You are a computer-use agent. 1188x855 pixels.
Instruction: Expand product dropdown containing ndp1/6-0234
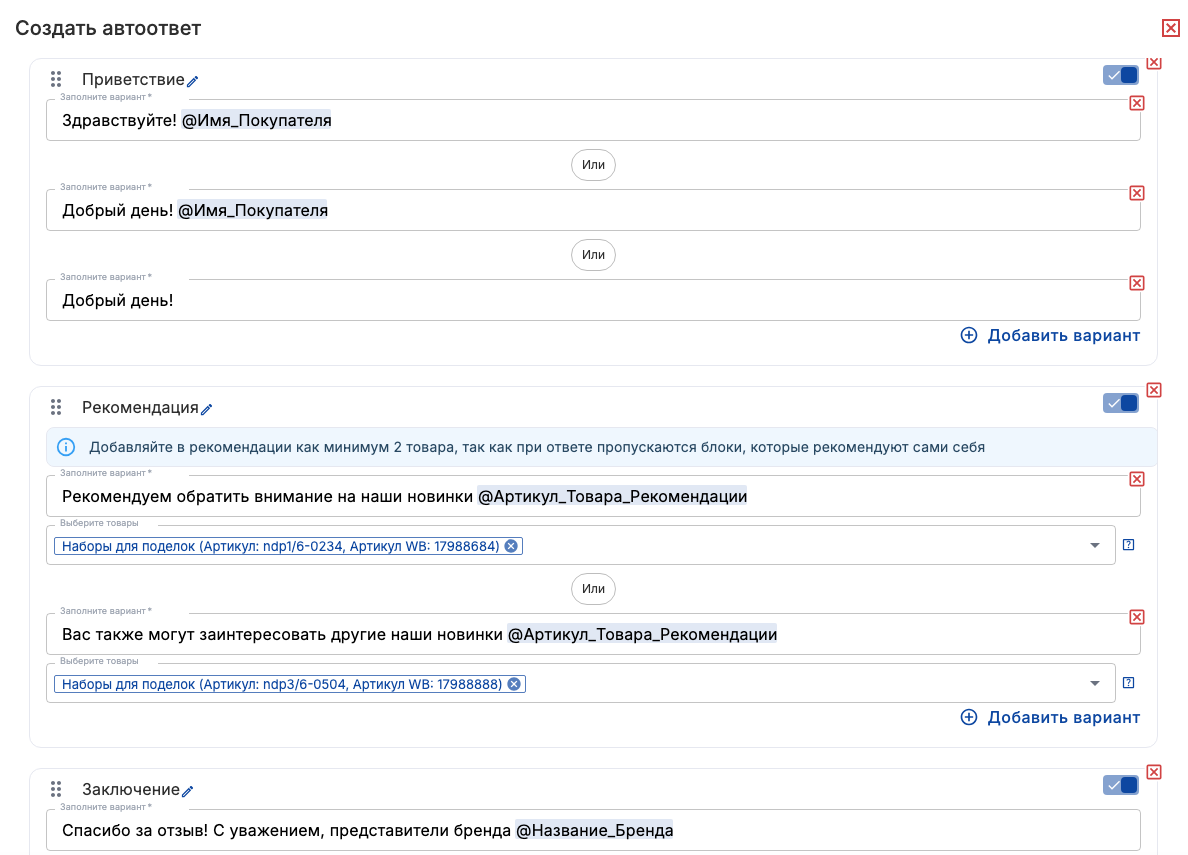(x=1094, y=546)
